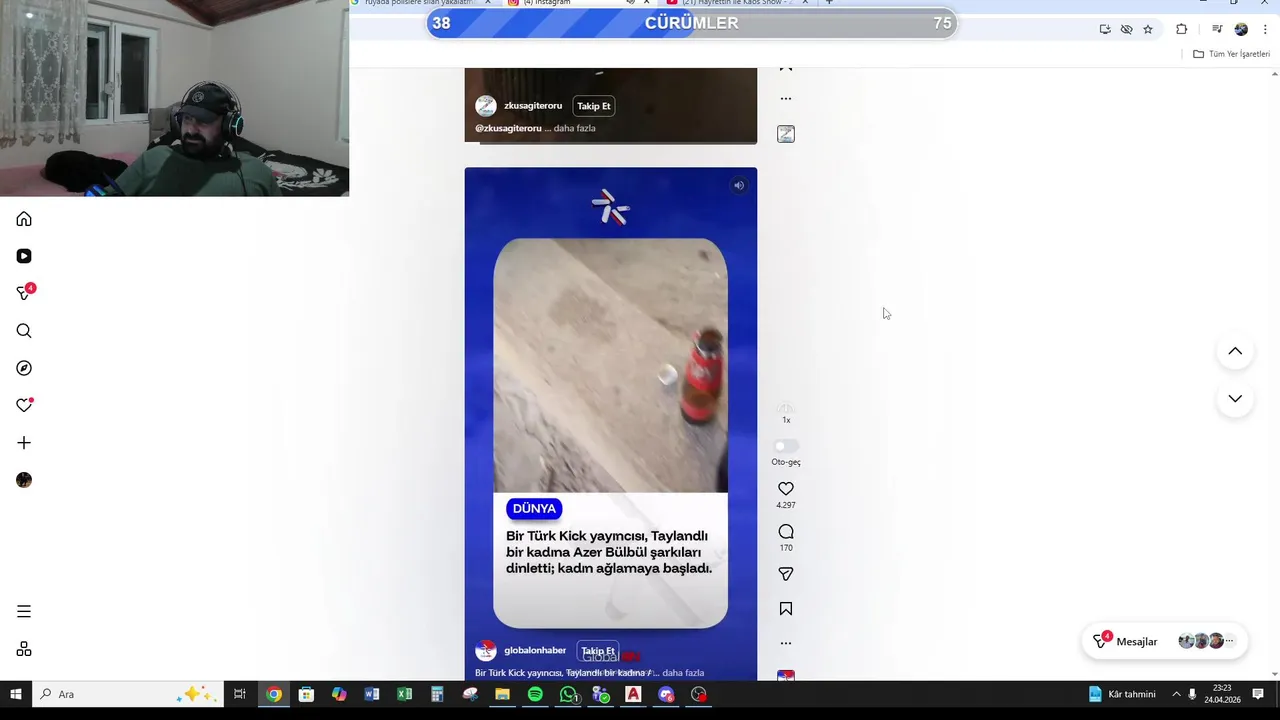
Task: Open Chrome profile avatar
Action: (x=1241, y=29)
